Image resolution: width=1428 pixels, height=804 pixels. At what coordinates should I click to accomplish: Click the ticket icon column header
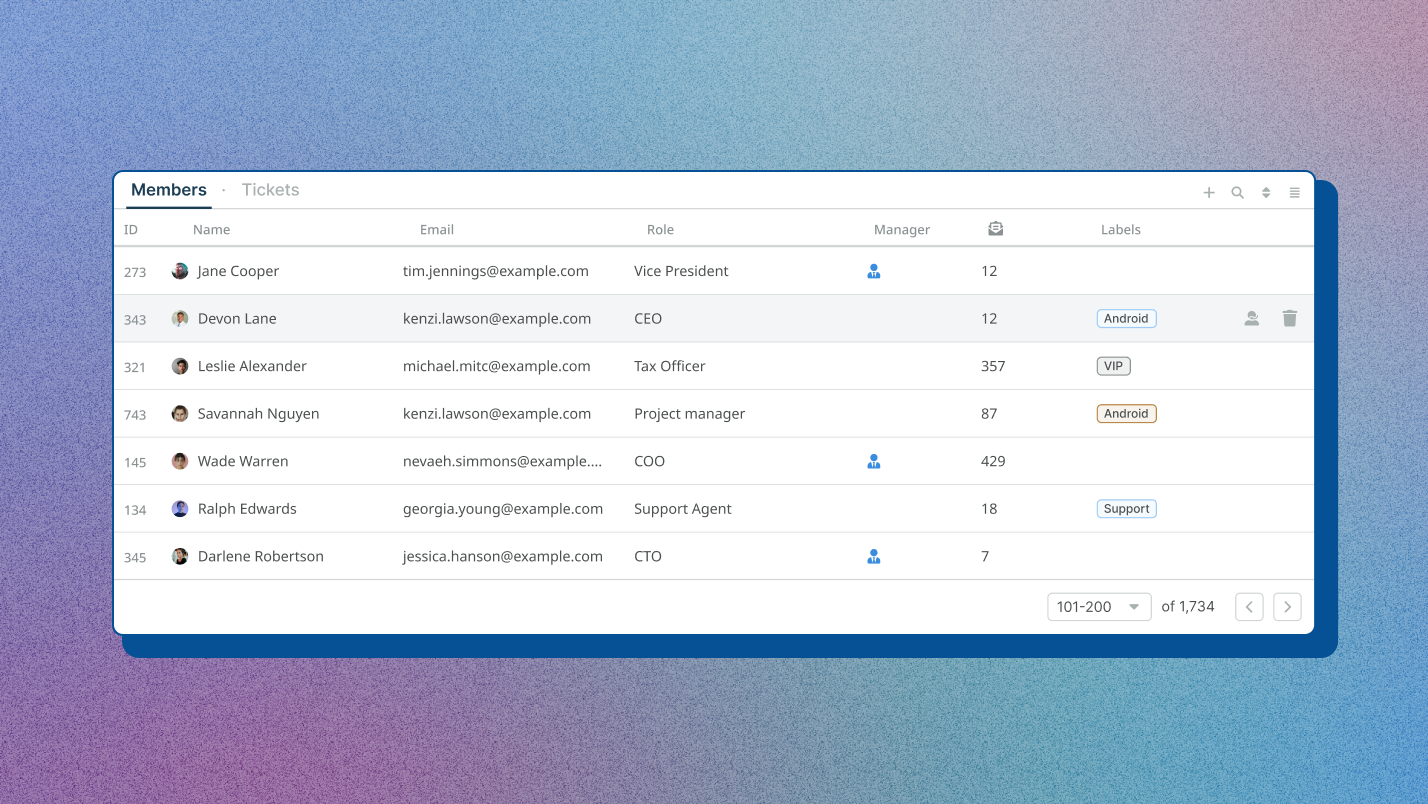coord(994,228)
